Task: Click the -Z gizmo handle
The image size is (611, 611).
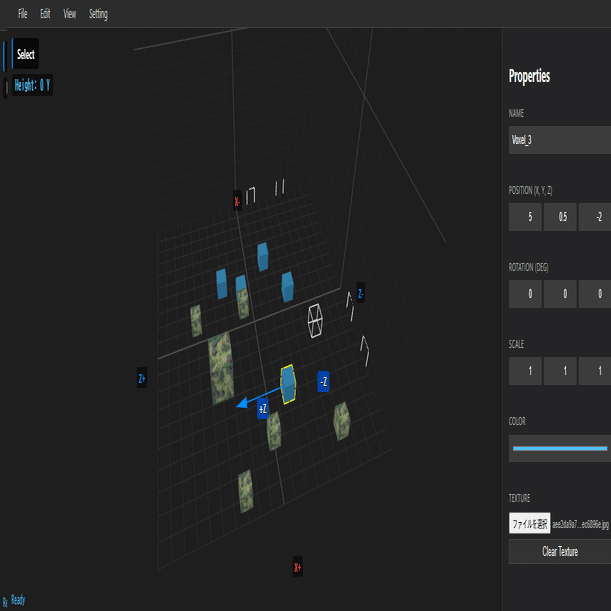Action: click(x=323, y=382)
